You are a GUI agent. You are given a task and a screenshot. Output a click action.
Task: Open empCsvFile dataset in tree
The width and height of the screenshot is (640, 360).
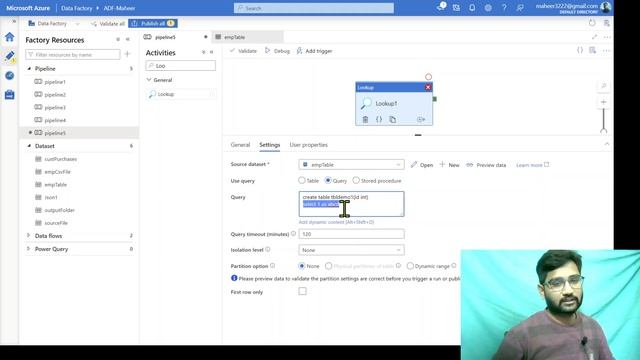[57, 172]
